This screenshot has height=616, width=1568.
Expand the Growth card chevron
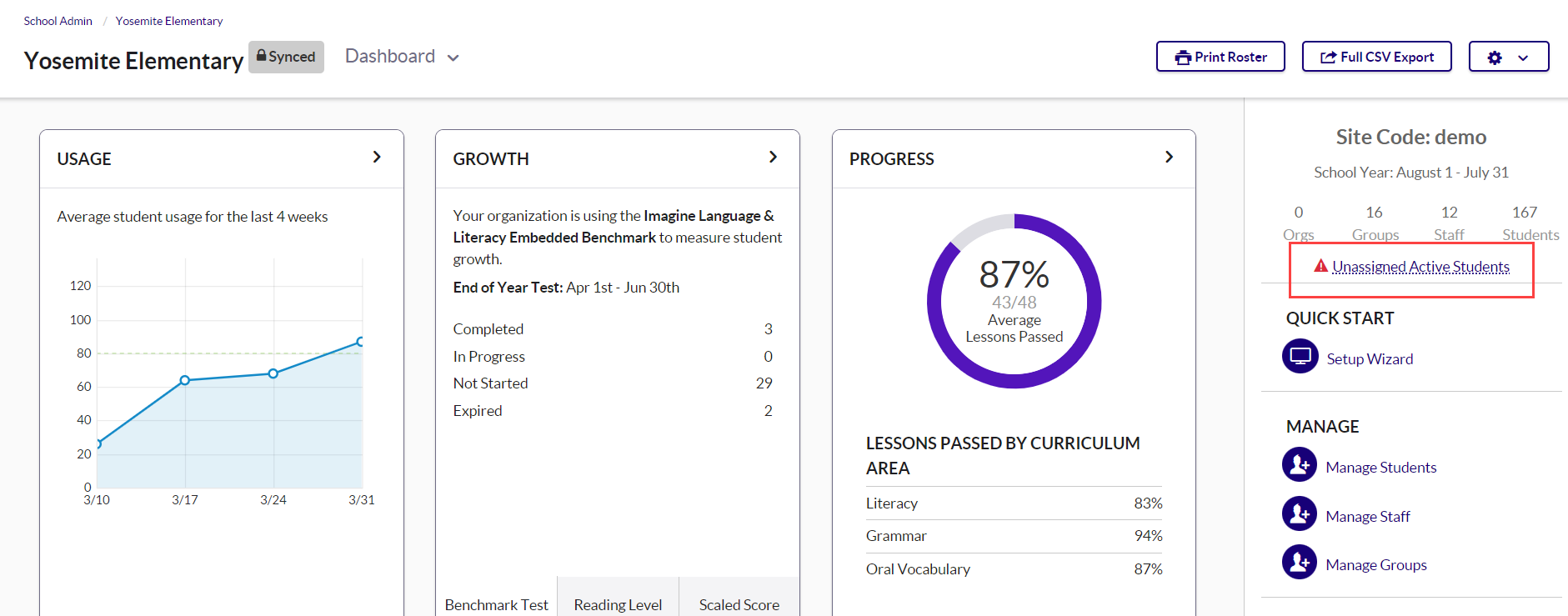(773, 157)
